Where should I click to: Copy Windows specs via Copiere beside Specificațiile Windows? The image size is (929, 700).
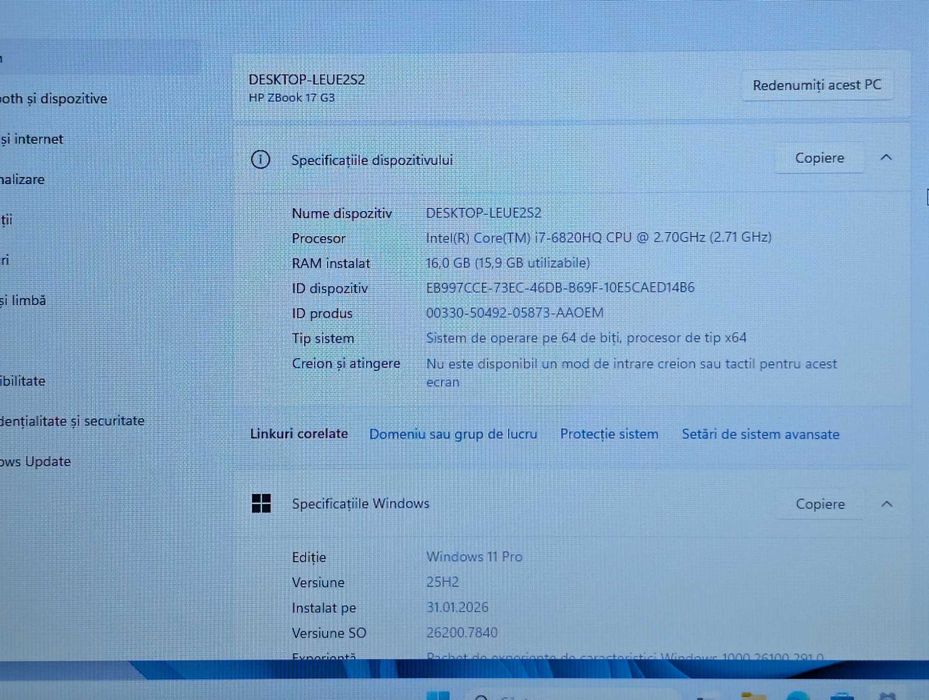(820, 504)
